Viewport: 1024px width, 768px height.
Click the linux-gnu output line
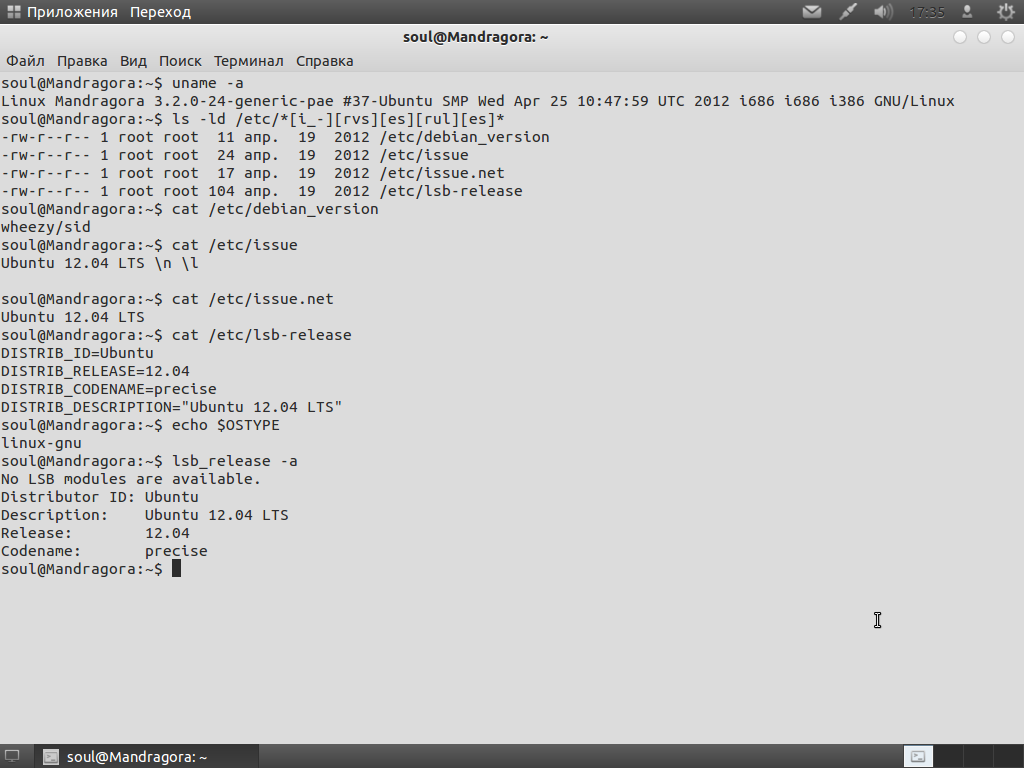(x=41, y=443)
